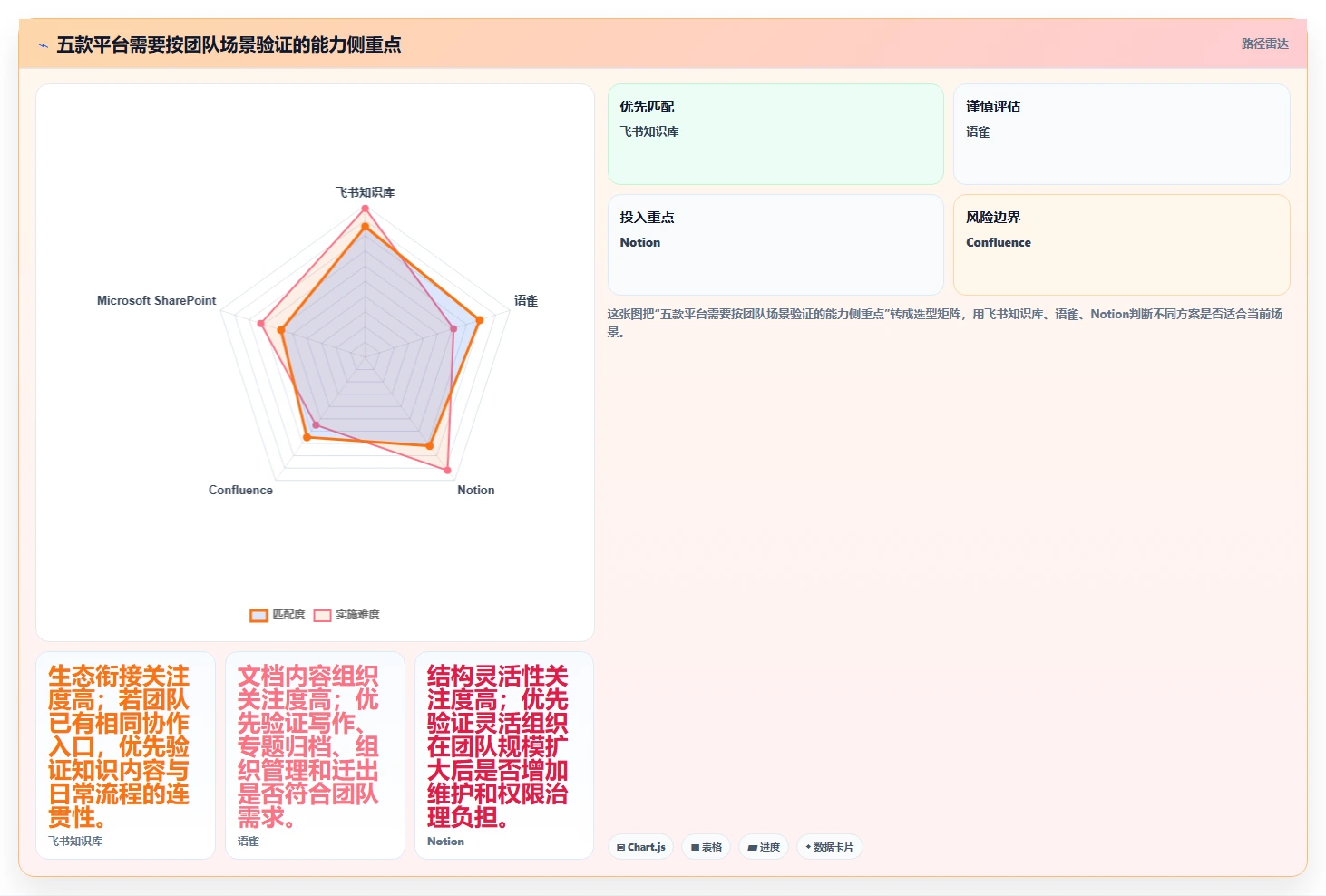The width and height of the screenshot is (1326, 896).
Task: Click Confluence under the 风险边界 heading
Action: point(999,242)
